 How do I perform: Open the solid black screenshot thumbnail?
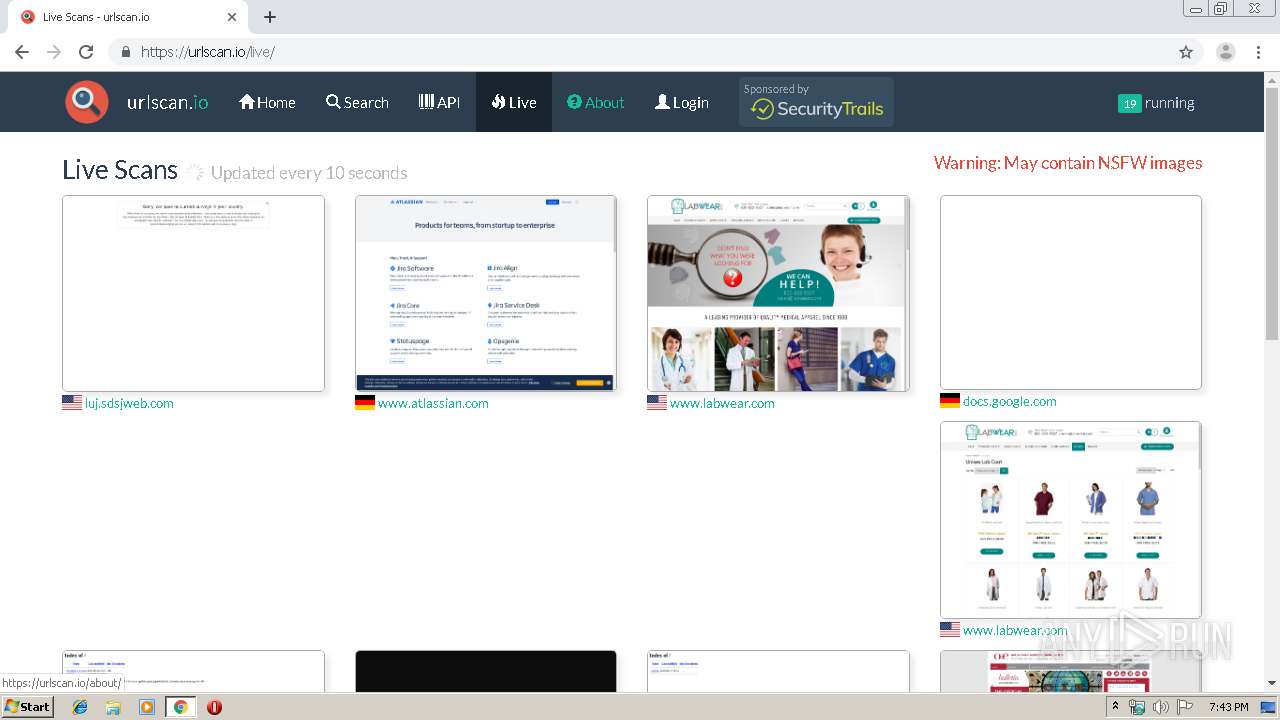pos(485,671)
